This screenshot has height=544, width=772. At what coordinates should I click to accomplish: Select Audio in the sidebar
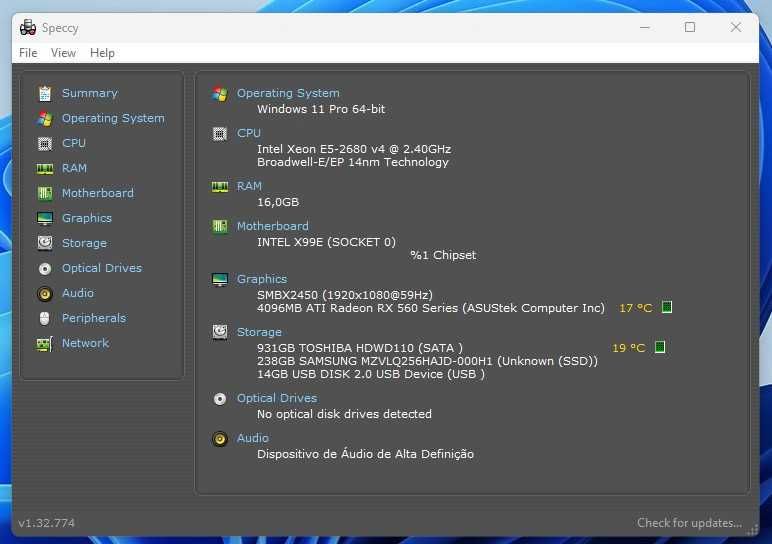[78, 293]
